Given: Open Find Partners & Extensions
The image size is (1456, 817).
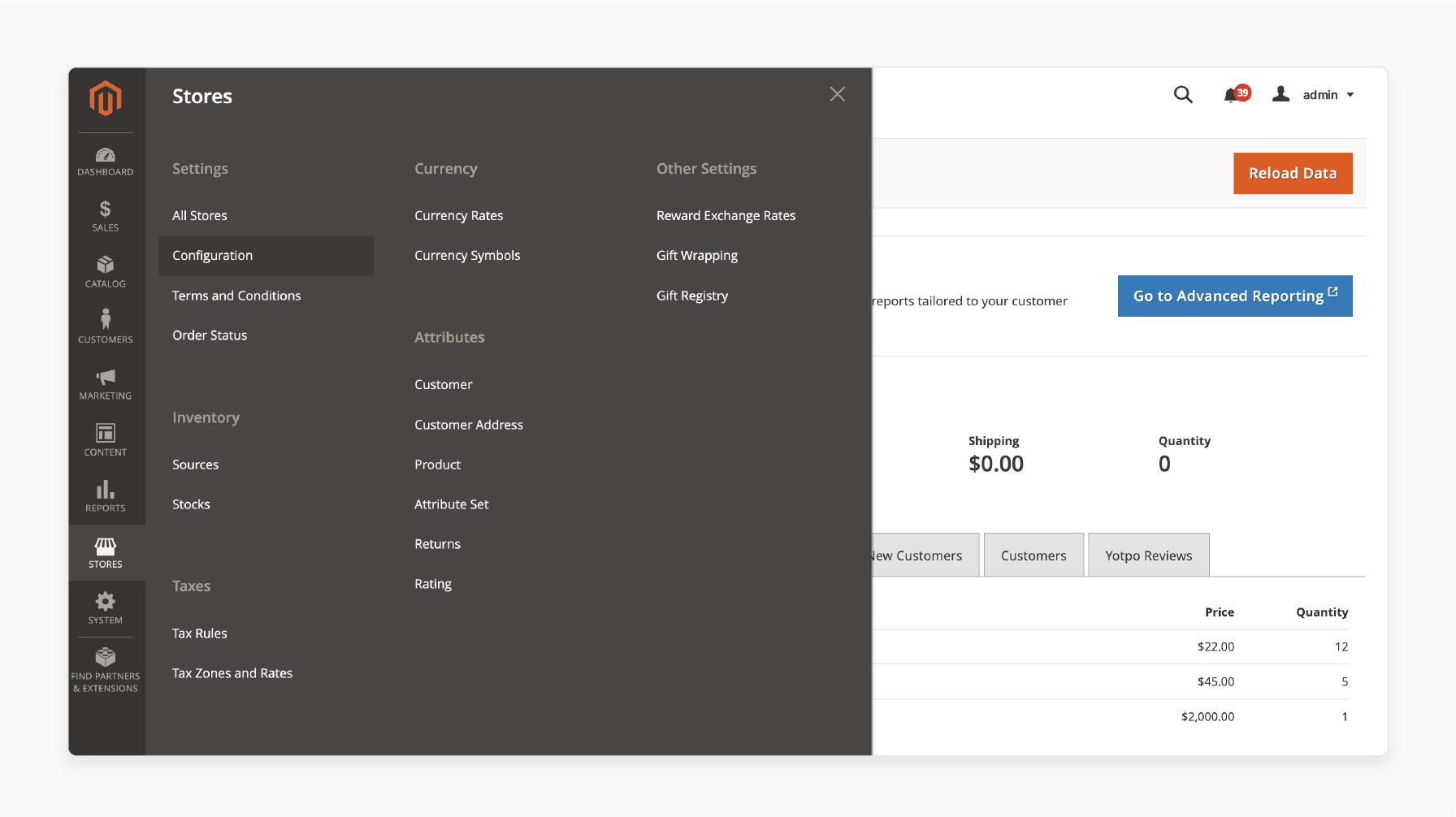Looking at the screenshot, I should click(x=106, y=669).
